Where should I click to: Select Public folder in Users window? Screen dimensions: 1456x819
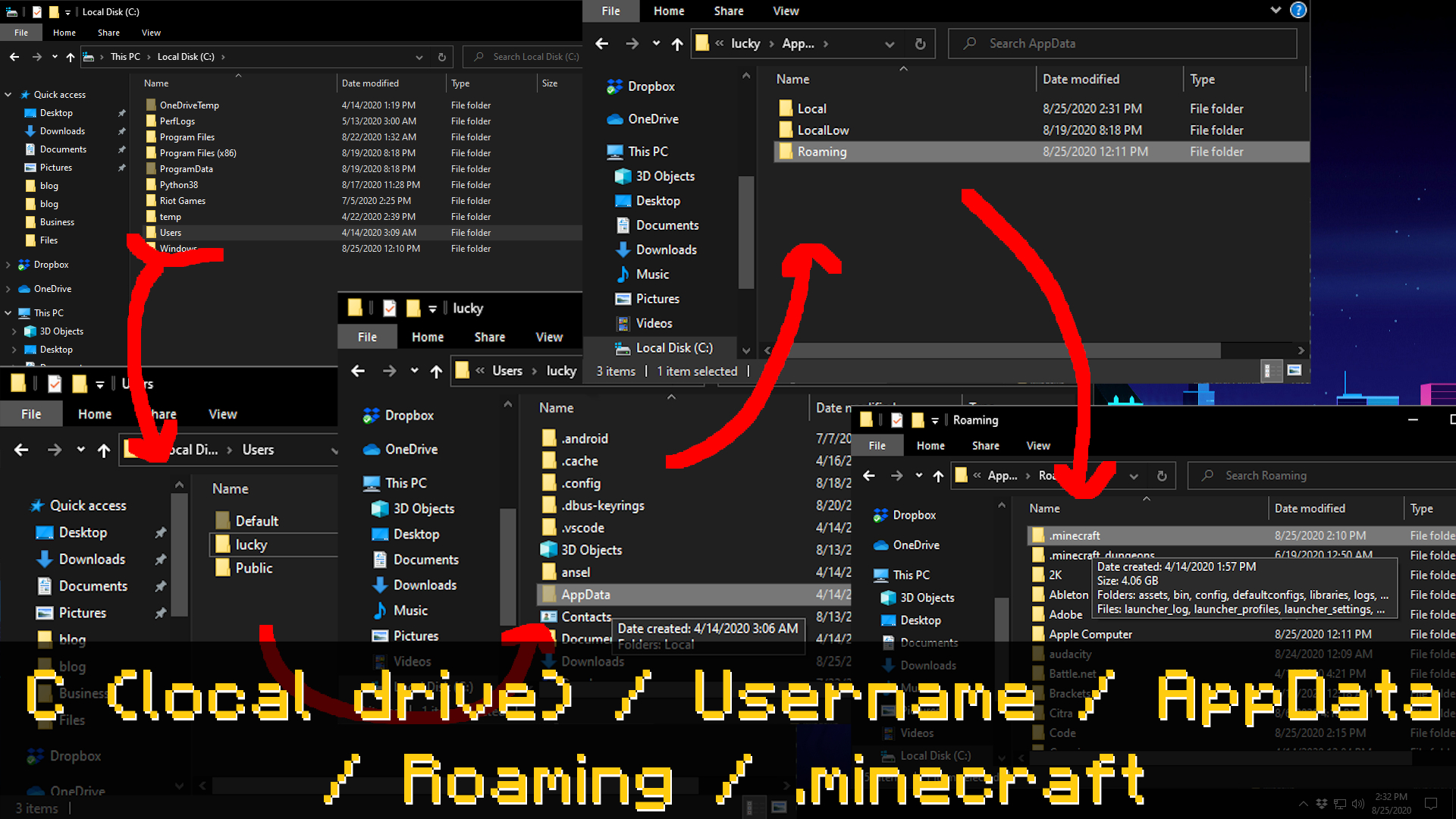[274, 568]
